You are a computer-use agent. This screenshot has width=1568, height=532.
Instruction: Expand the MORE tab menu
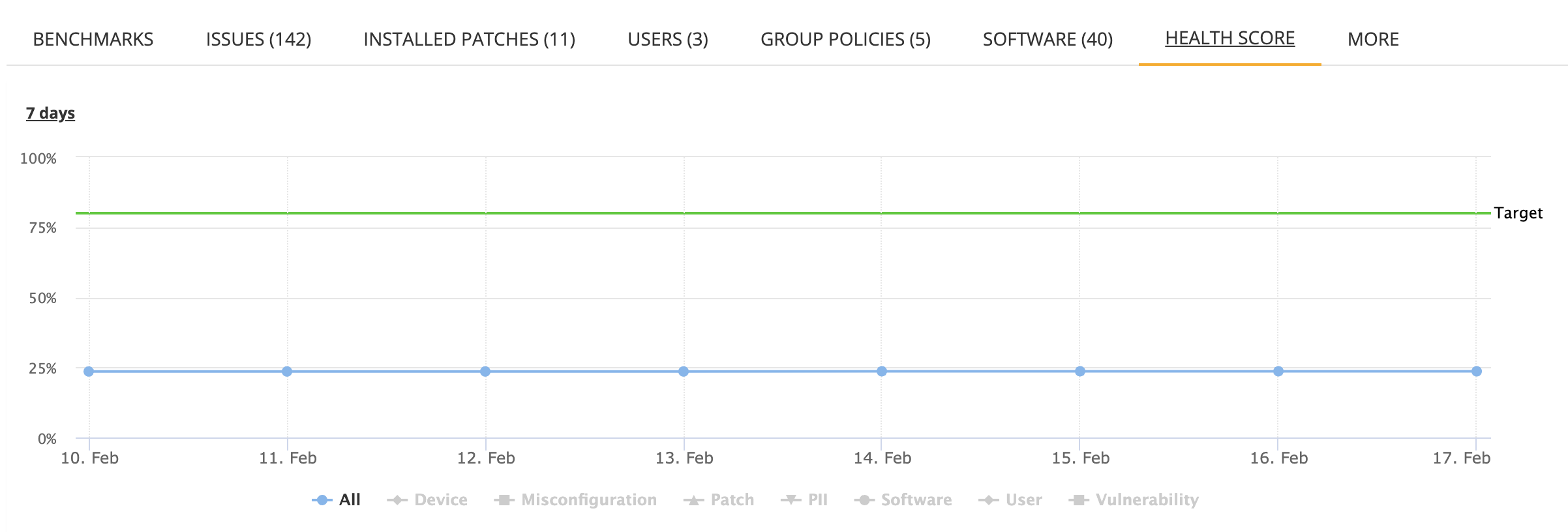[x=1373, y=40]
